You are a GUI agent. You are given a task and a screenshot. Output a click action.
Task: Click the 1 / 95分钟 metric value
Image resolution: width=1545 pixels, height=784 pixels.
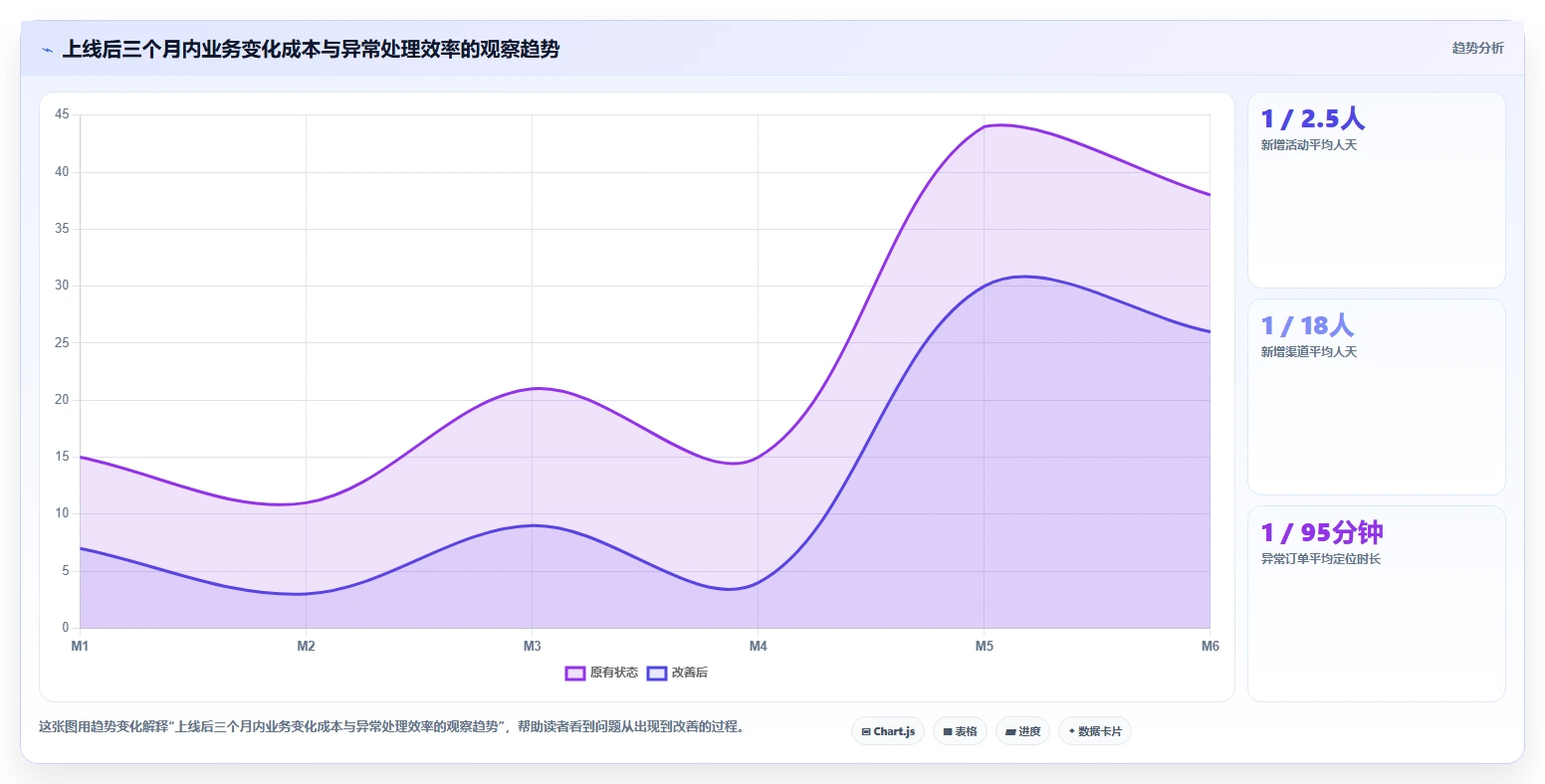(1322, 533)
